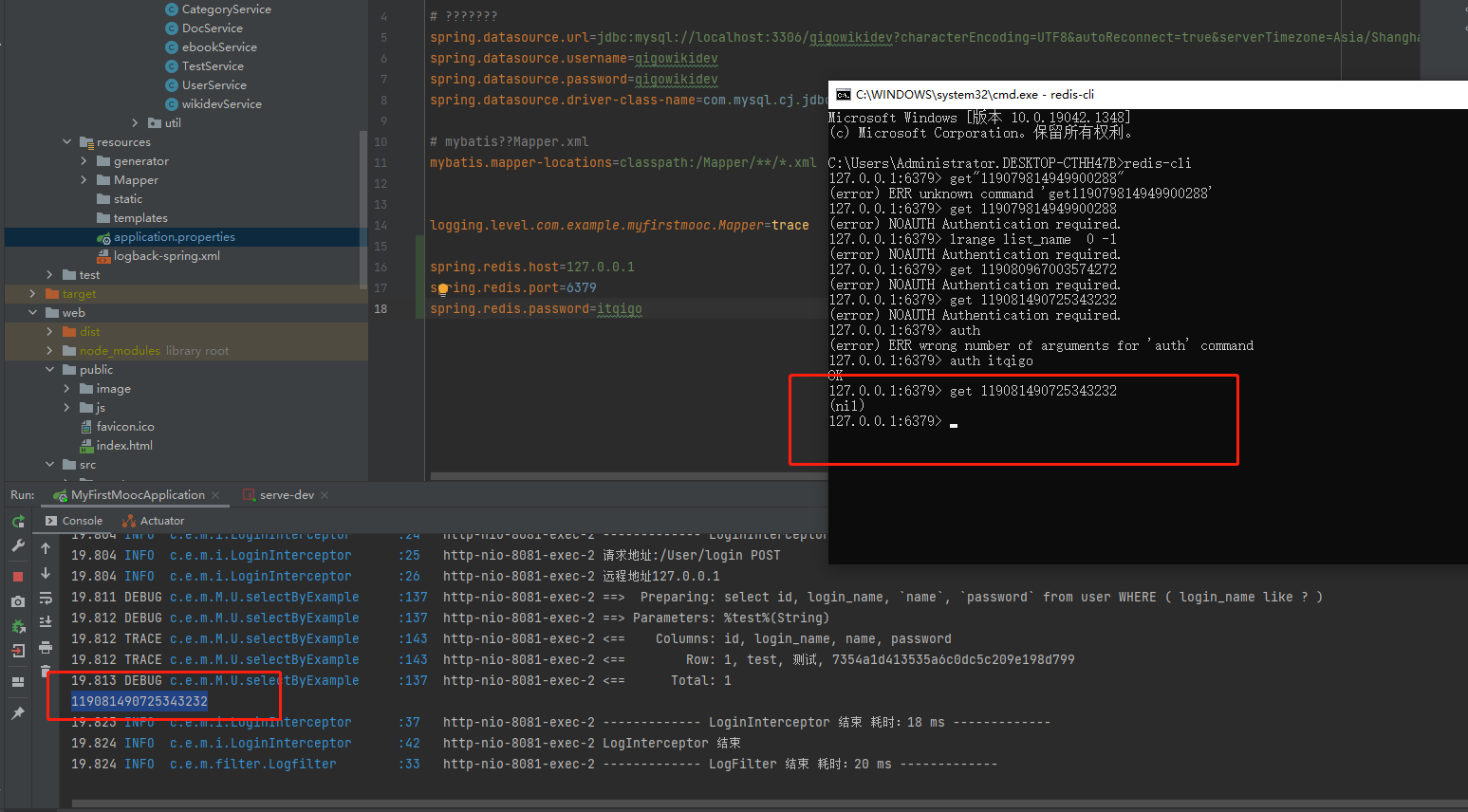1468x812 pixels.
Task: Click the spring.redis.password line in editor
Action: 536,309
